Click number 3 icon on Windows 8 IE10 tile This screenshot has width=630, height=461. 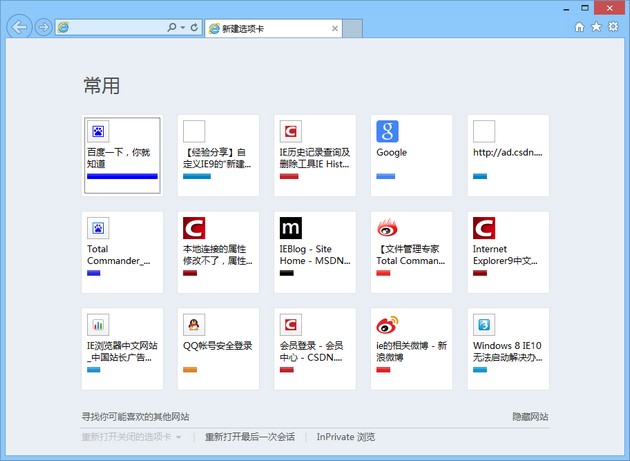[484, 325]
